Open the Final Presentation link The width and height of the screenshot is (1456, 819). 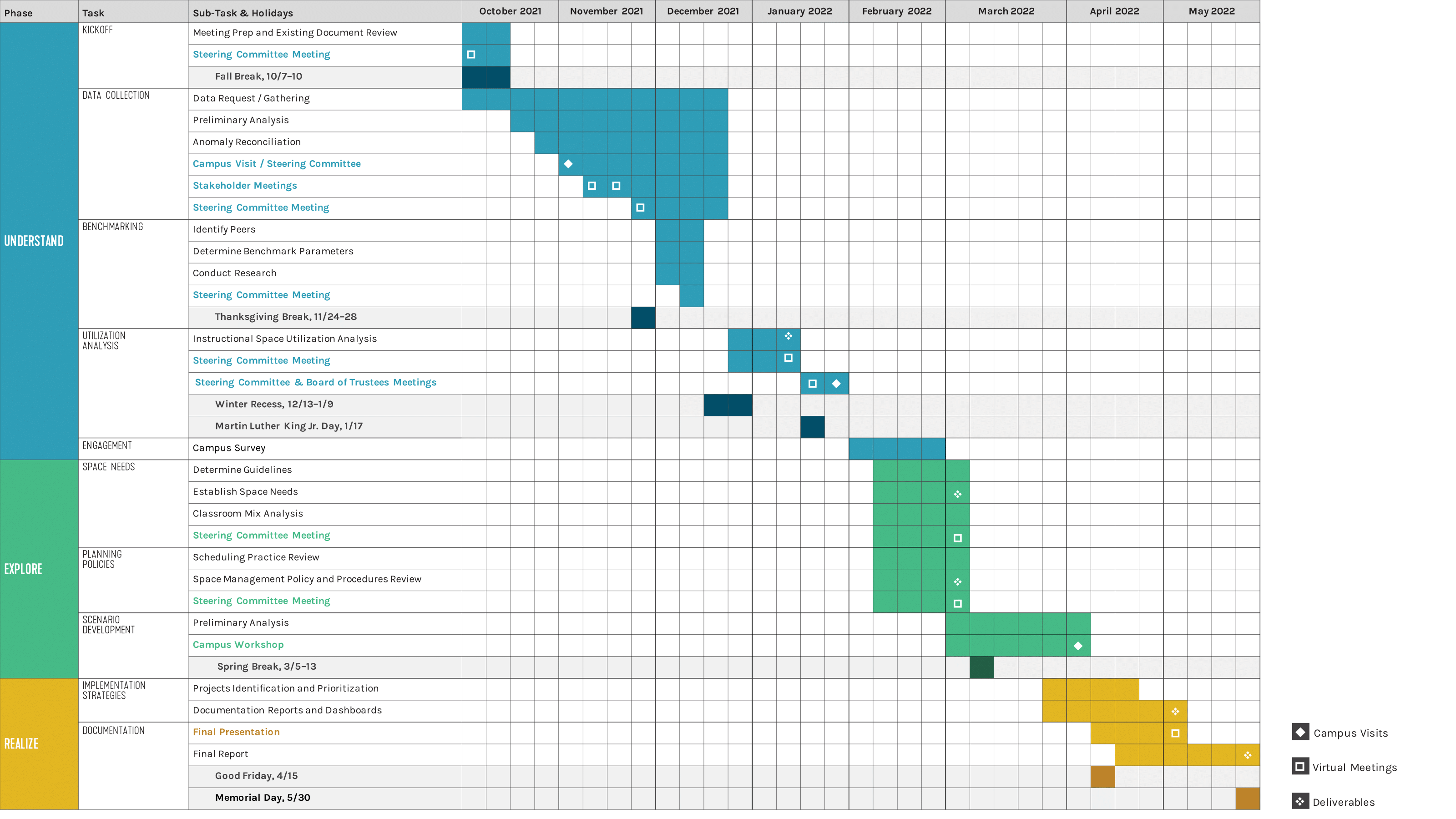pos(236,731)
